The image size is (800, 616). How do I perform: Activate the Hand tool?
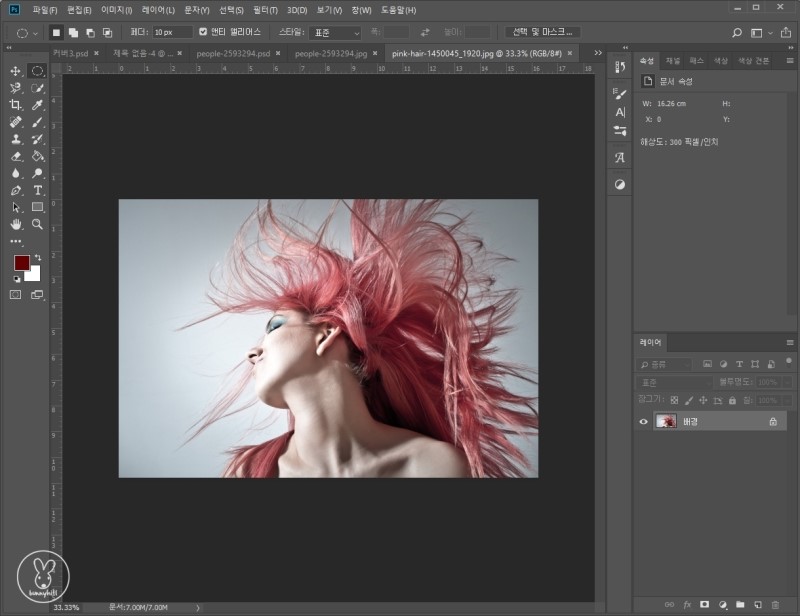tap(16, 224)
